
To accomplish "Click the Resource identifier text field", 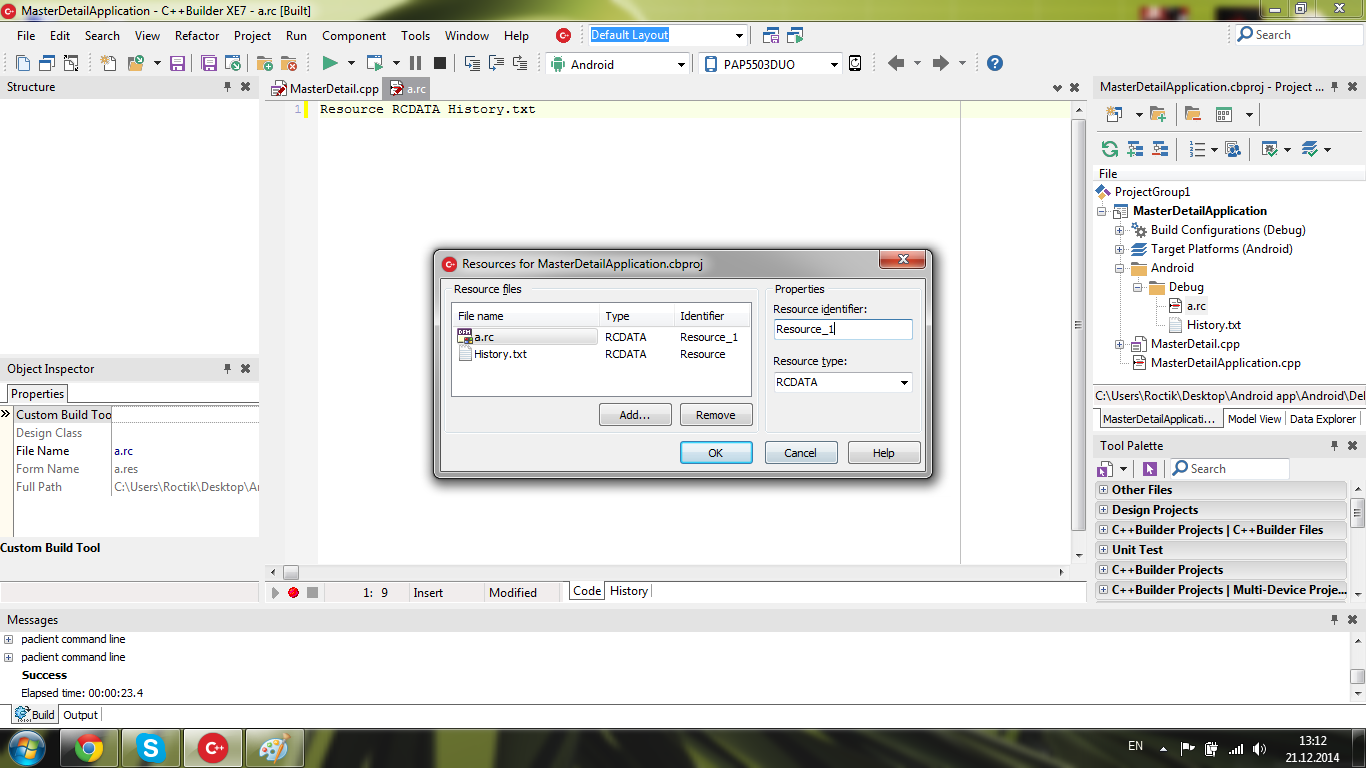I will (842, 329).
